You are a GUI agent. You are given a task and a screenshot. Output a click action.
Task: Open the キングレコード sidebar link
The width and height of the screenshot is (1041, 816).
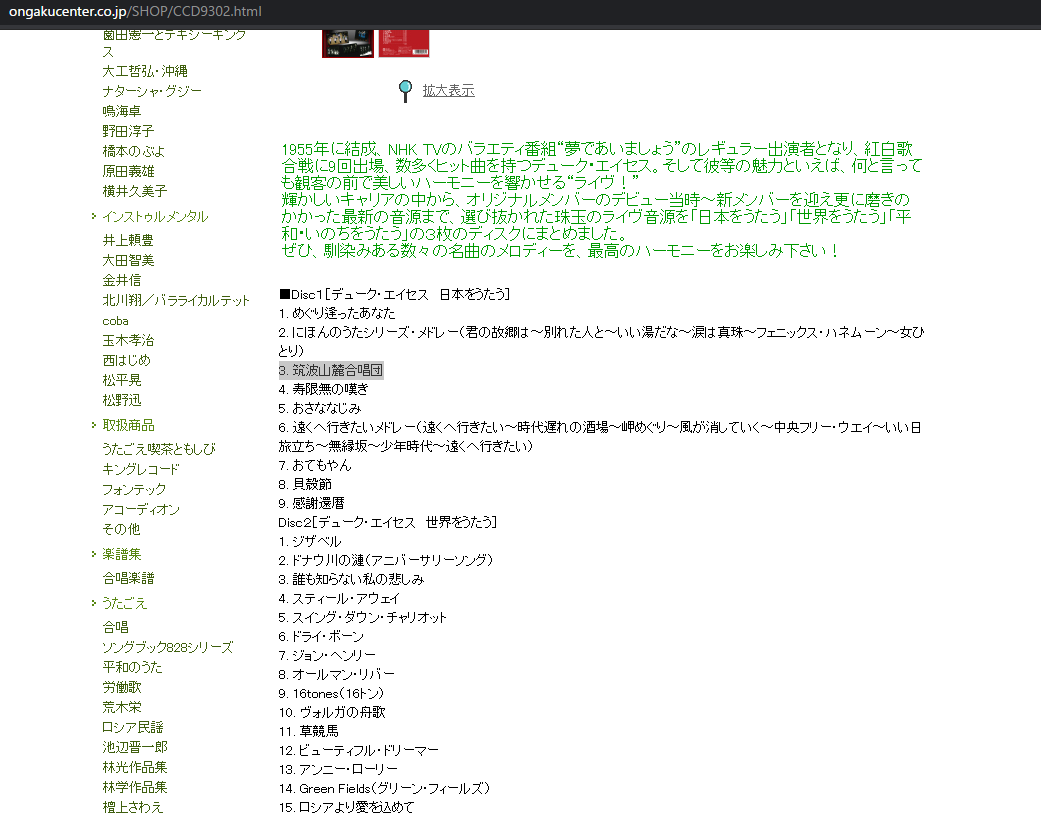click(x=141, y=469)
